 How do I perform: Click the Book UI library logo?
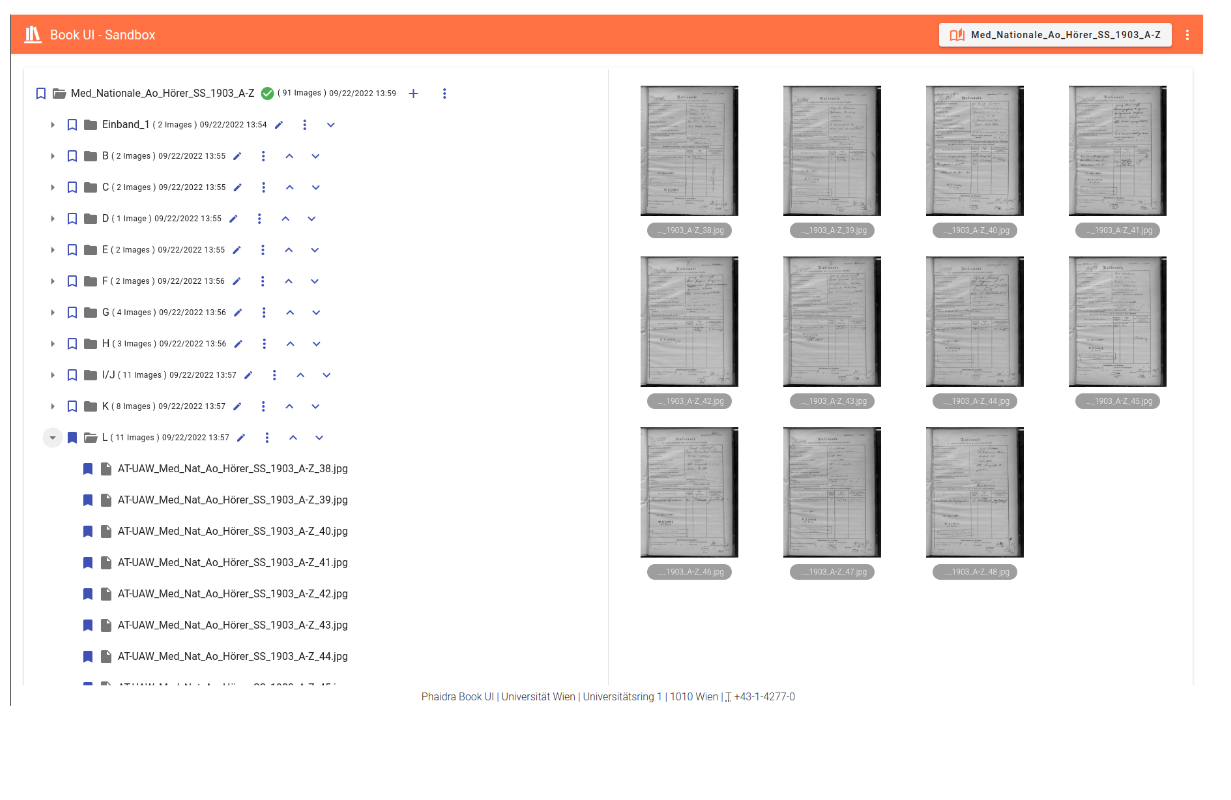click(x=33, y=35)
